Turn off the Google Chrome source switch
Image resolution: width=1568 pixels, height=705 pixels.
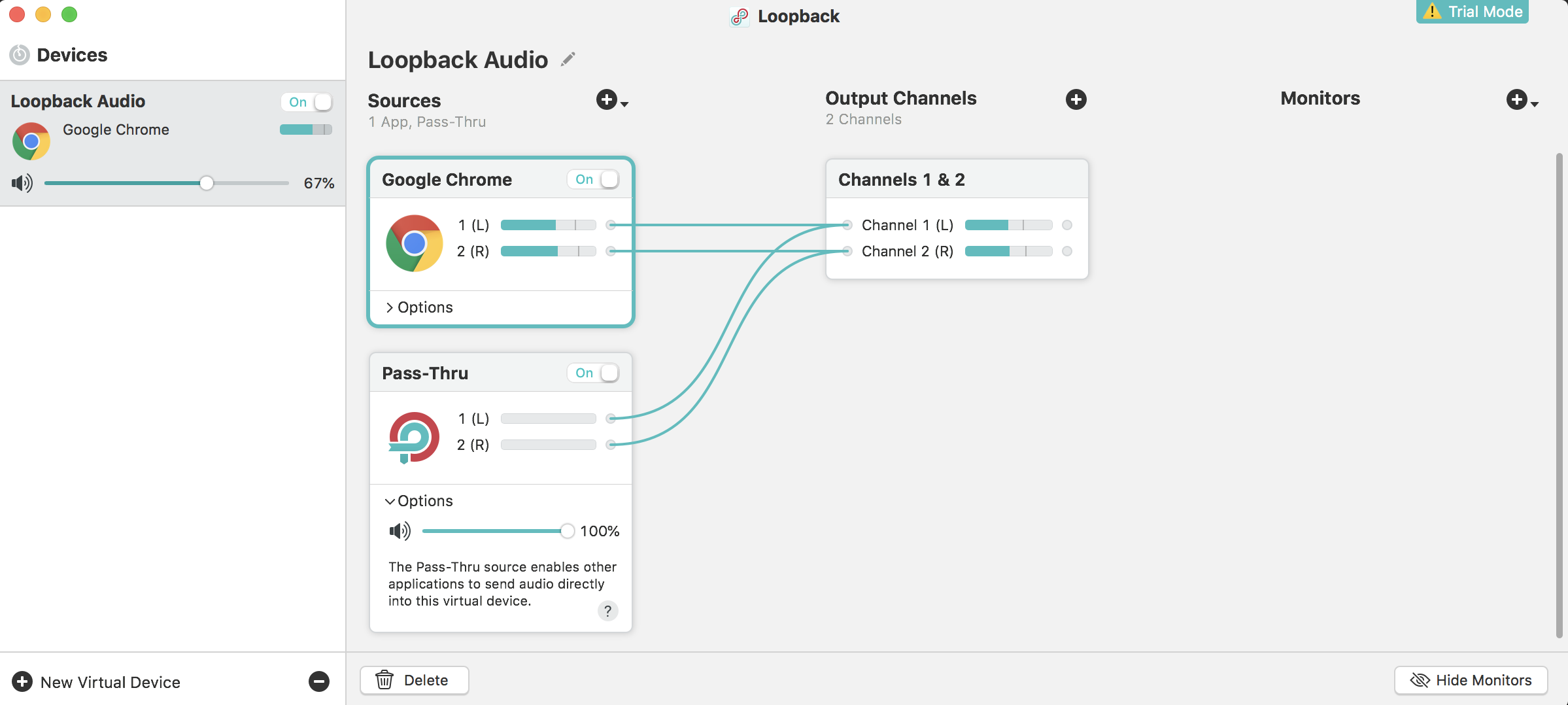(594, 179)
